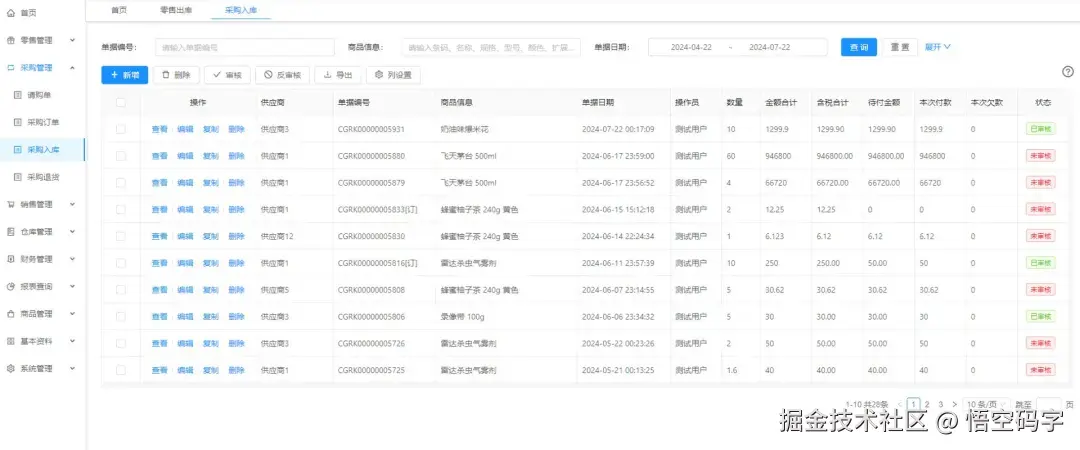1080x450 pixels.
Task: Click the 采购管理 purchase icon in sidebar
Action: point(10,68)
